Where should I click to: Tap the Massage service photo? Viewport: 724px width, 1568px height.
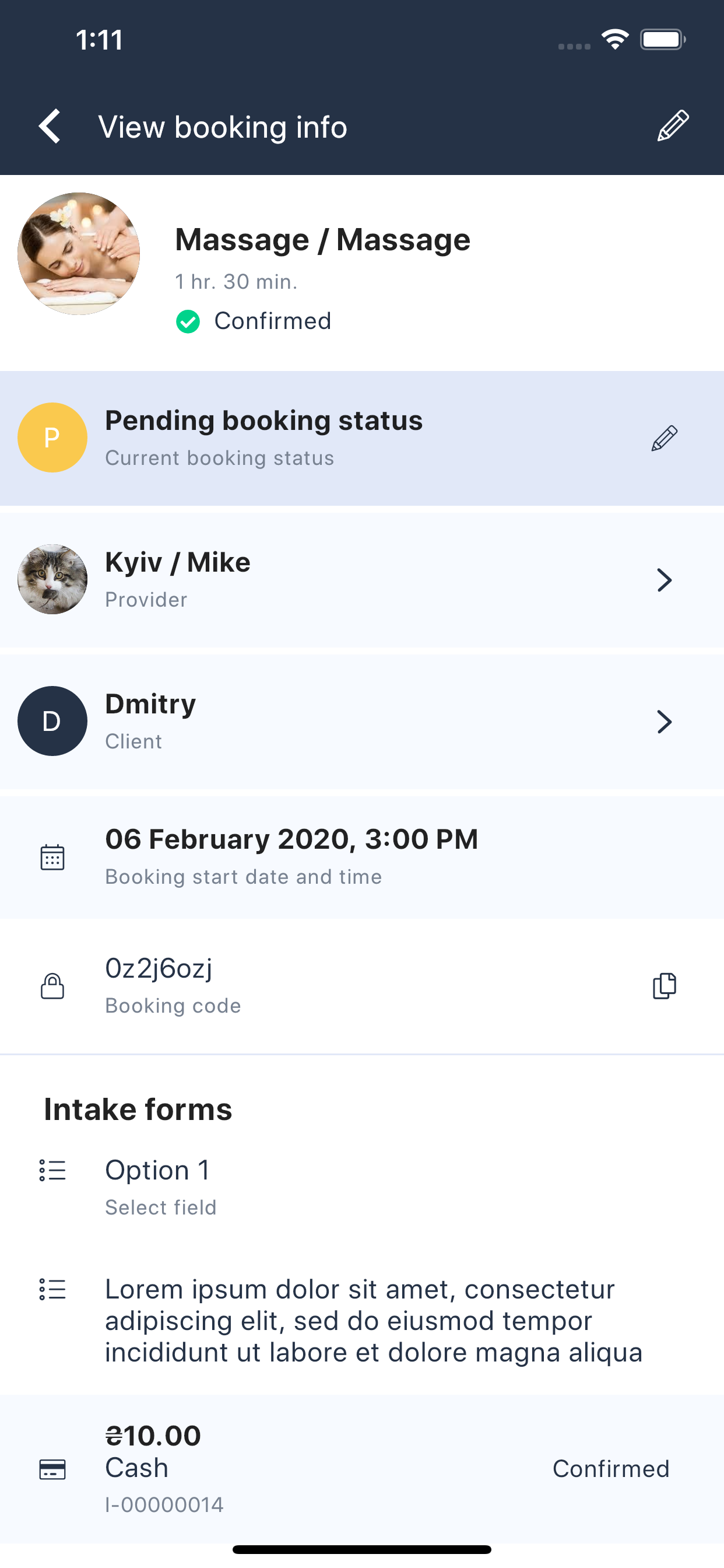point(79,254)
